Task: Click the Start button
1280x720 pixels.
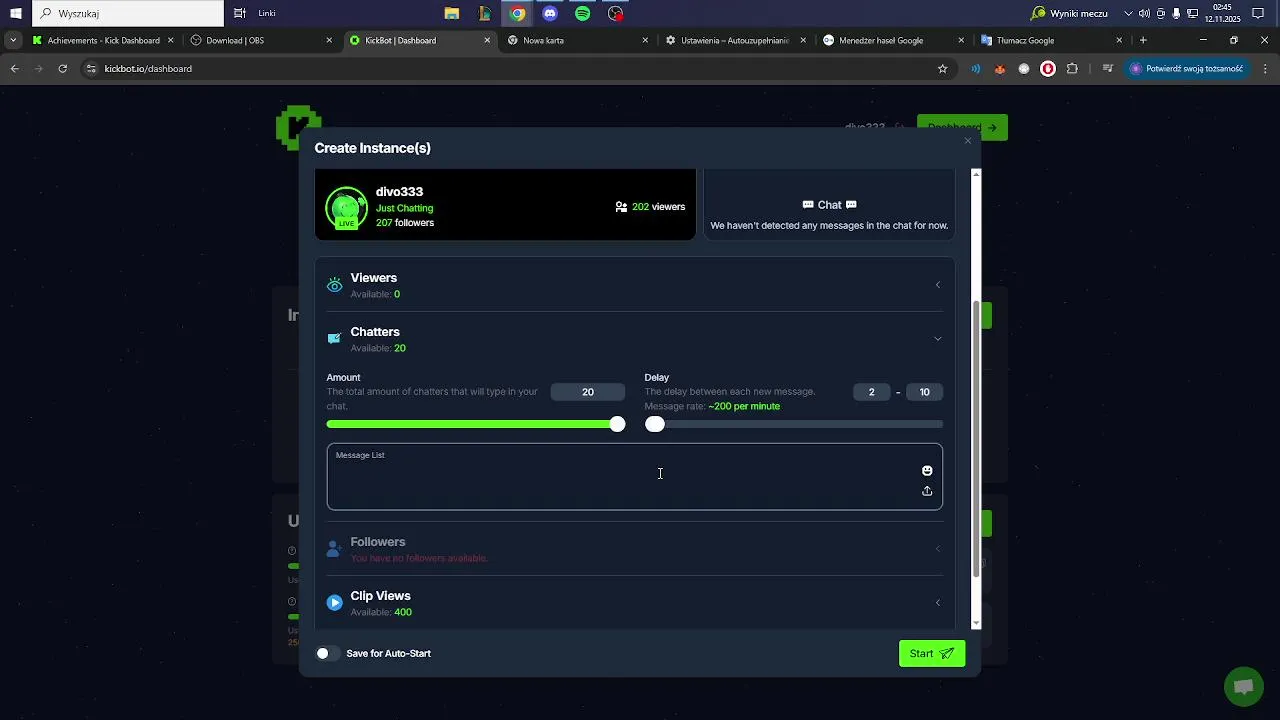Action: (x=932, y=653)
